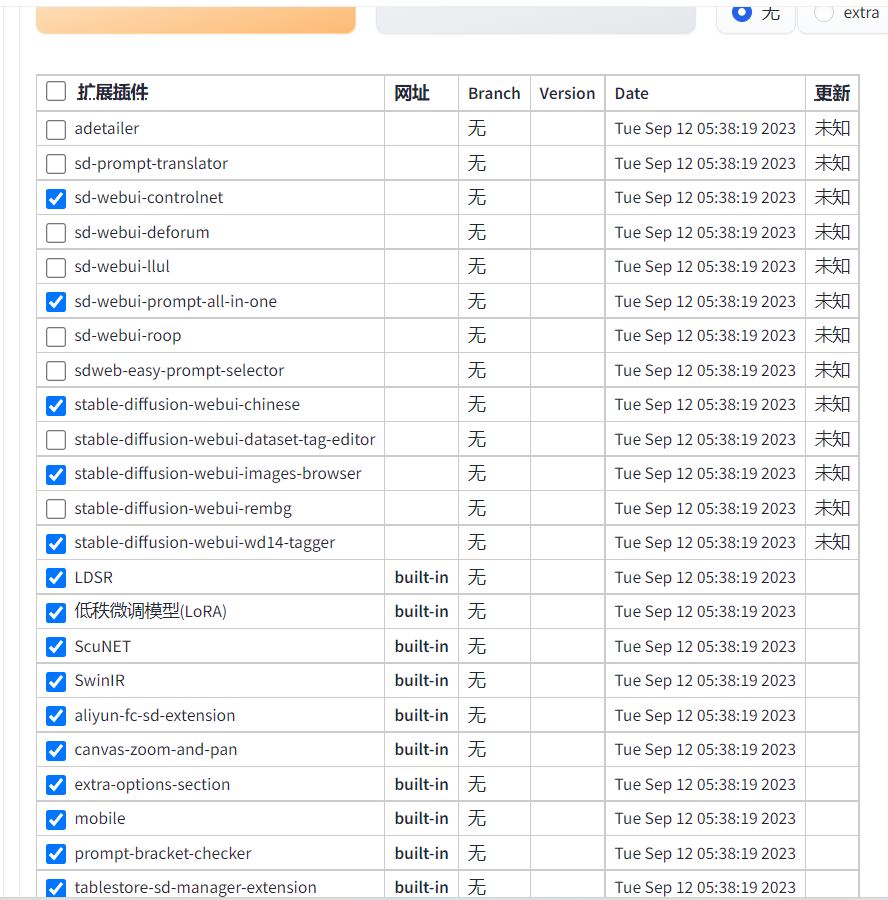This screenshot has width=888, height=900.
Task: Uncheck the sd-webui-controlnet extension
Action: (x=56, y=198)
